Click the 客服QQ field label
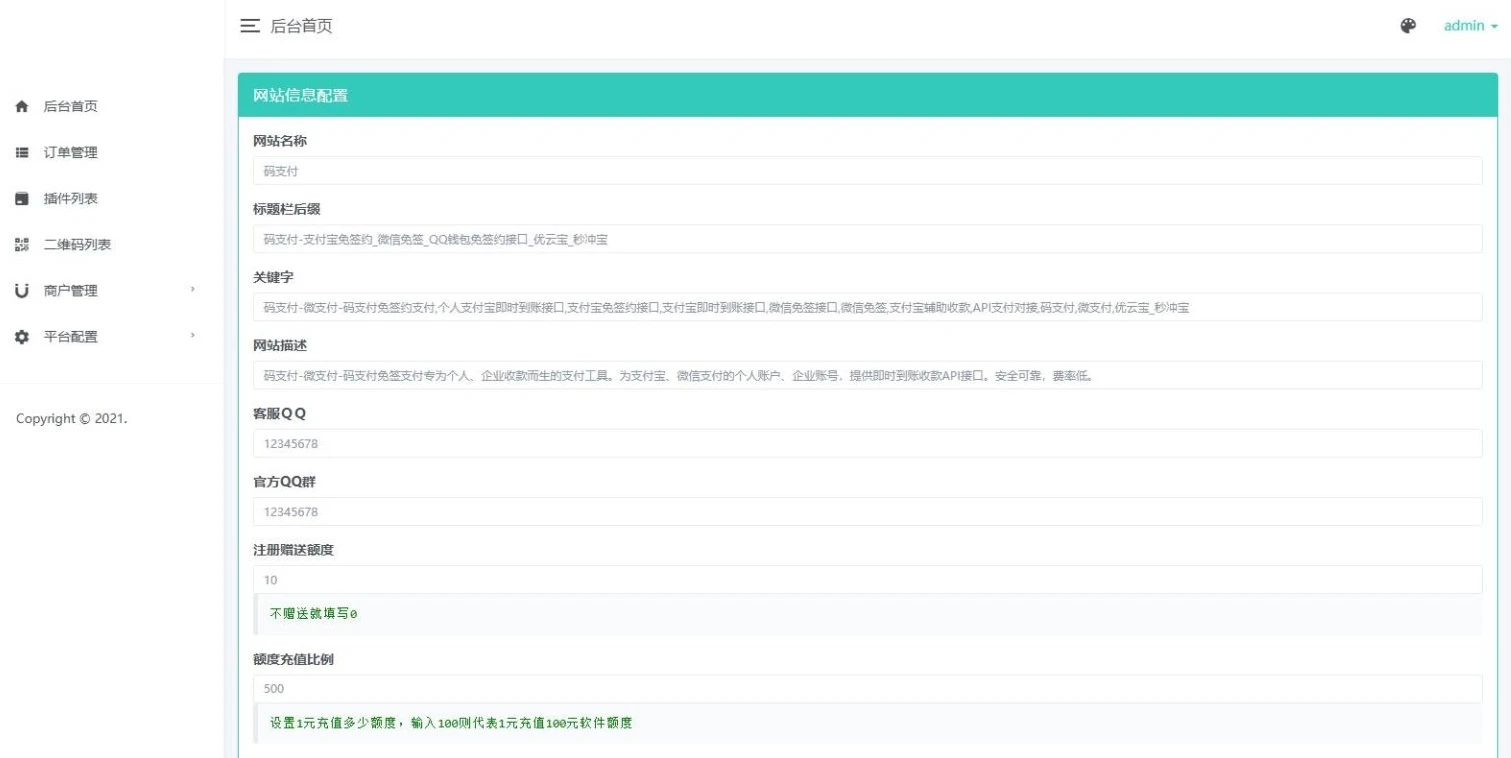The image size is (1511, 758). [x=280, y=413]
